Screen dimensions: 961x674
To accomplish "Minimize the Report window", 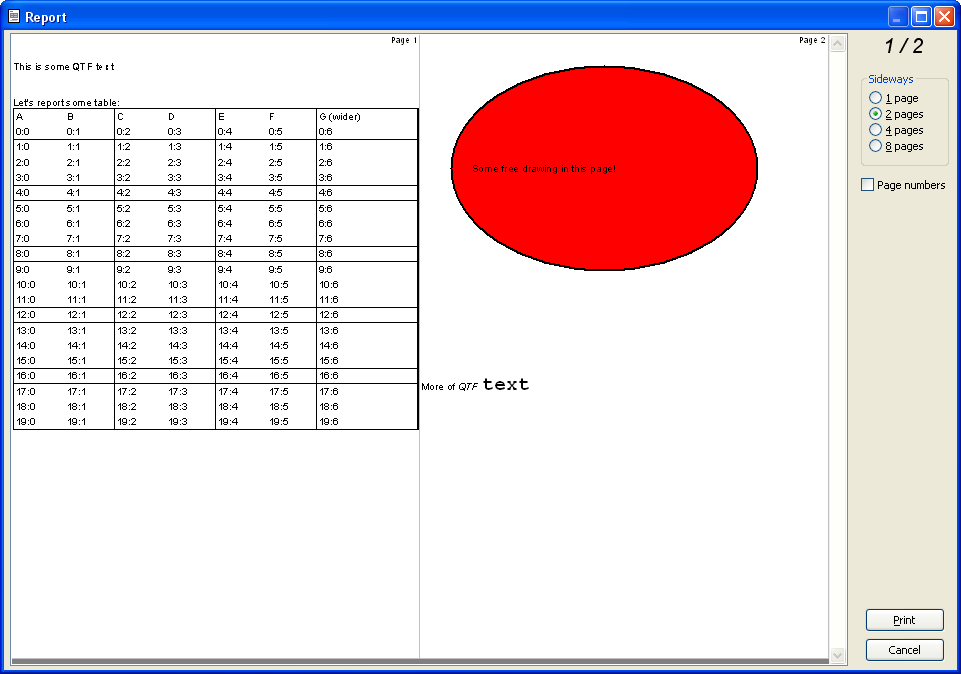I will click(899, 17).
